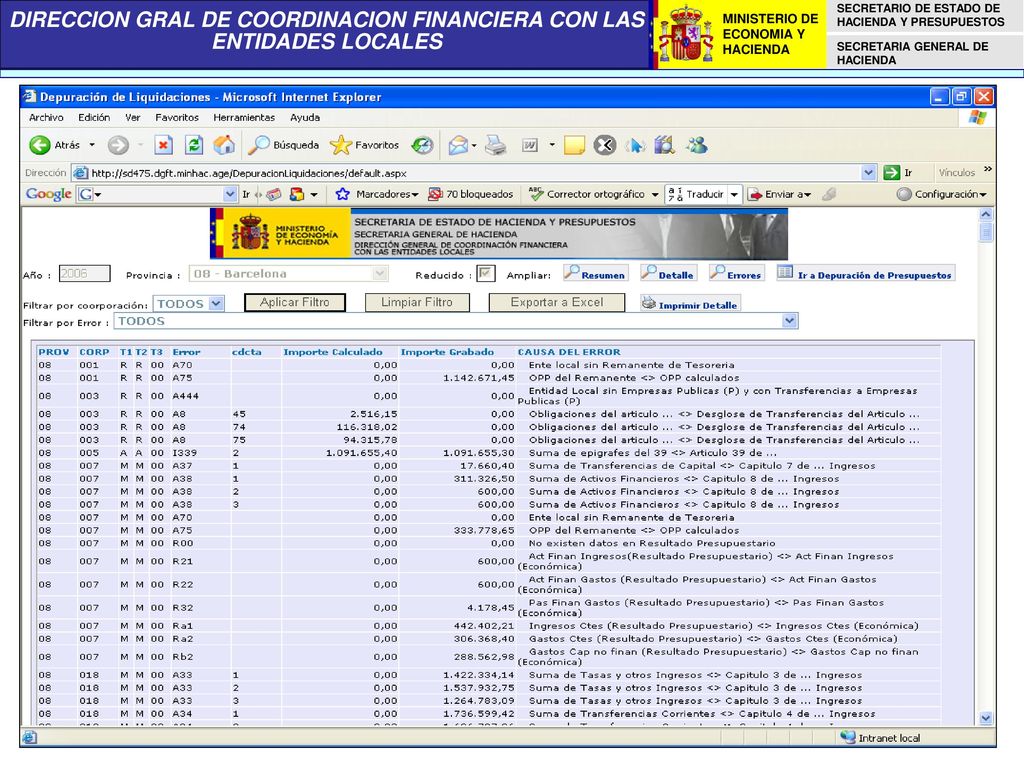Open the address bar history dropdown arrow
Screen dimensions: 1024x768
pyautogui.click(x=868, y=173)
